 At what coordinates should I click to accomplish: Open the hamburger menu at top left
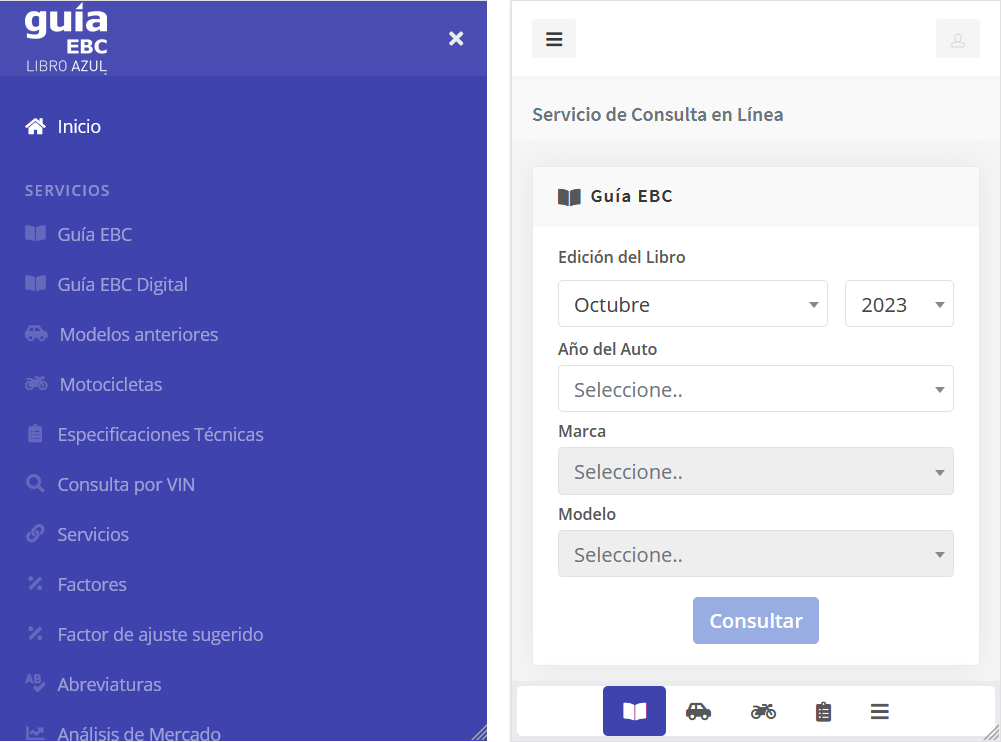pos(553,37)
